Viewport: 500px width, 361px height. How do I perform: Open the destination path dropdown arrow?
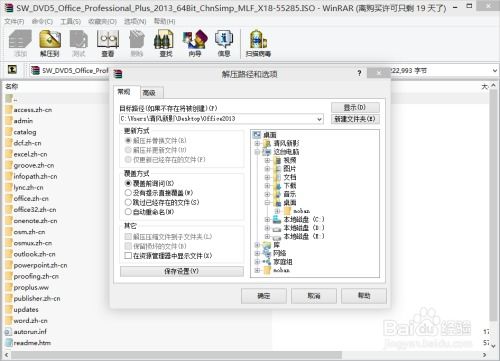tap(319, 119)
